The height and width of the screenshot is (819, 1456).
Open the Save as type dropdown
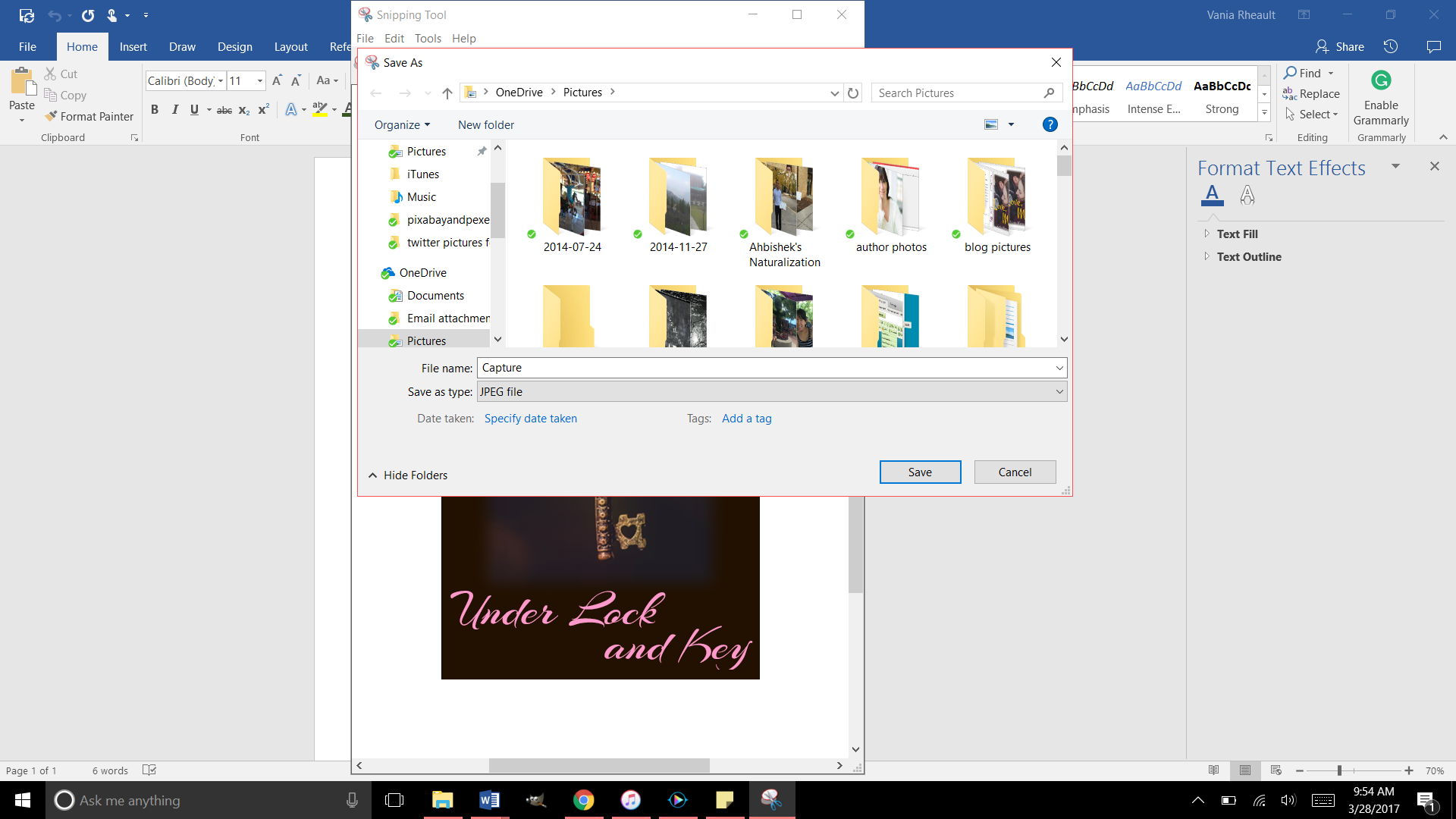tap(772, 391)
